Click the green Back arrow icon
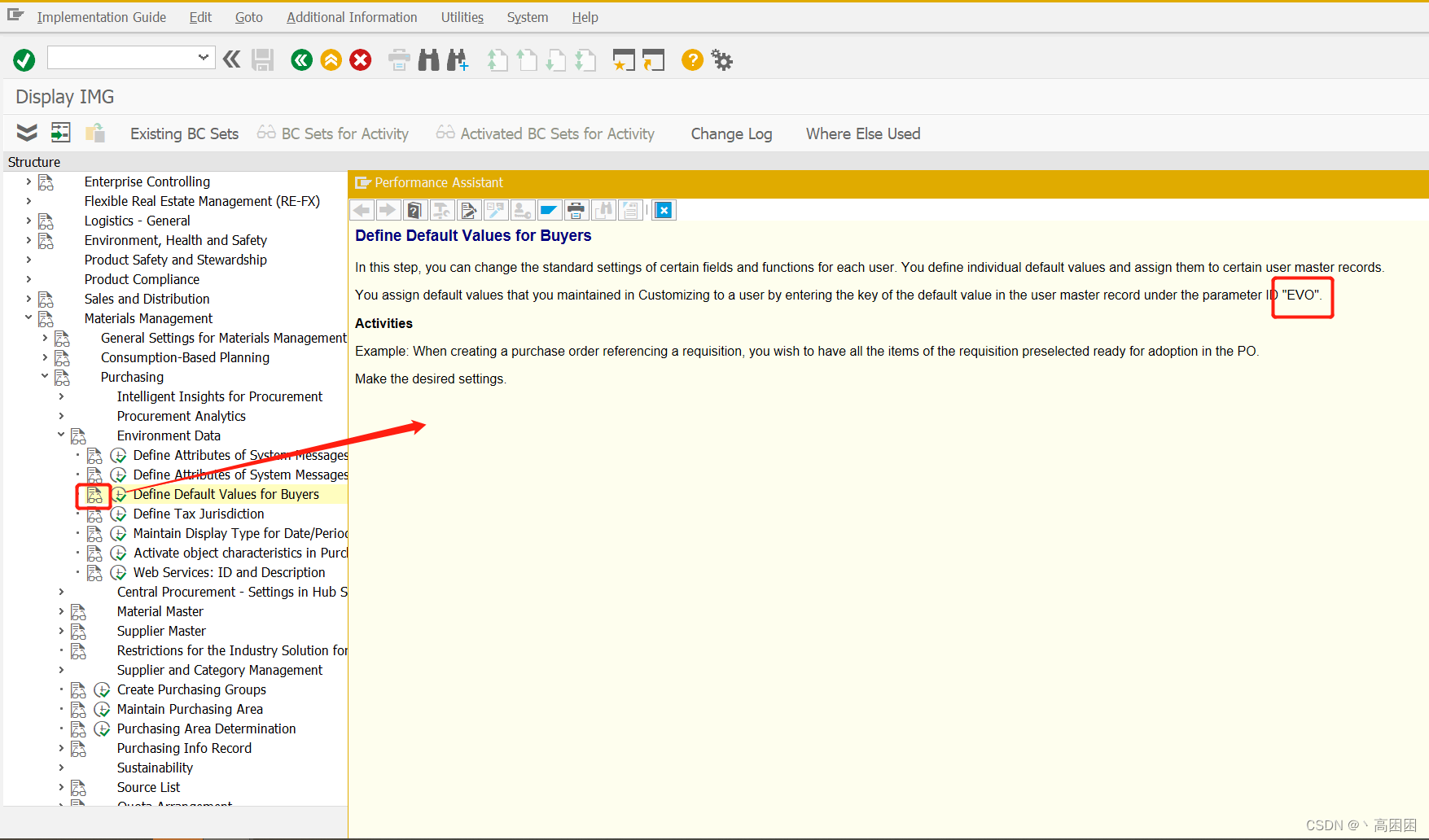This screenshot has height=840, width=1429. 302,59
